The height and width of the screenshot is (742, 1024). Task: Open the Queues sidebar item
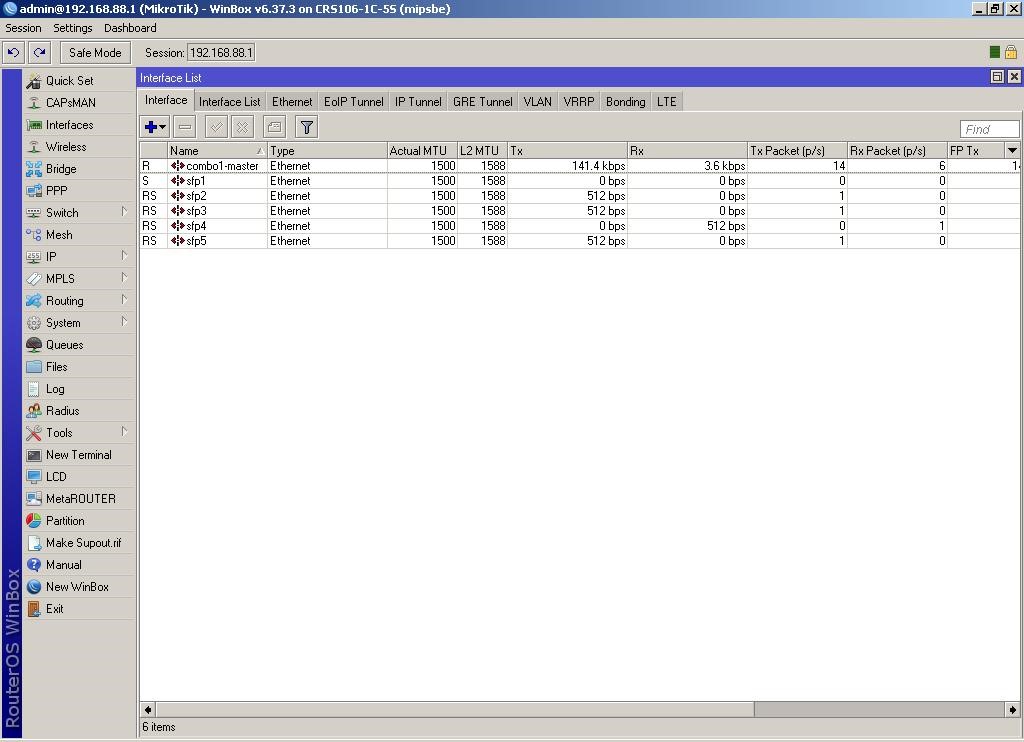[64, 345]
